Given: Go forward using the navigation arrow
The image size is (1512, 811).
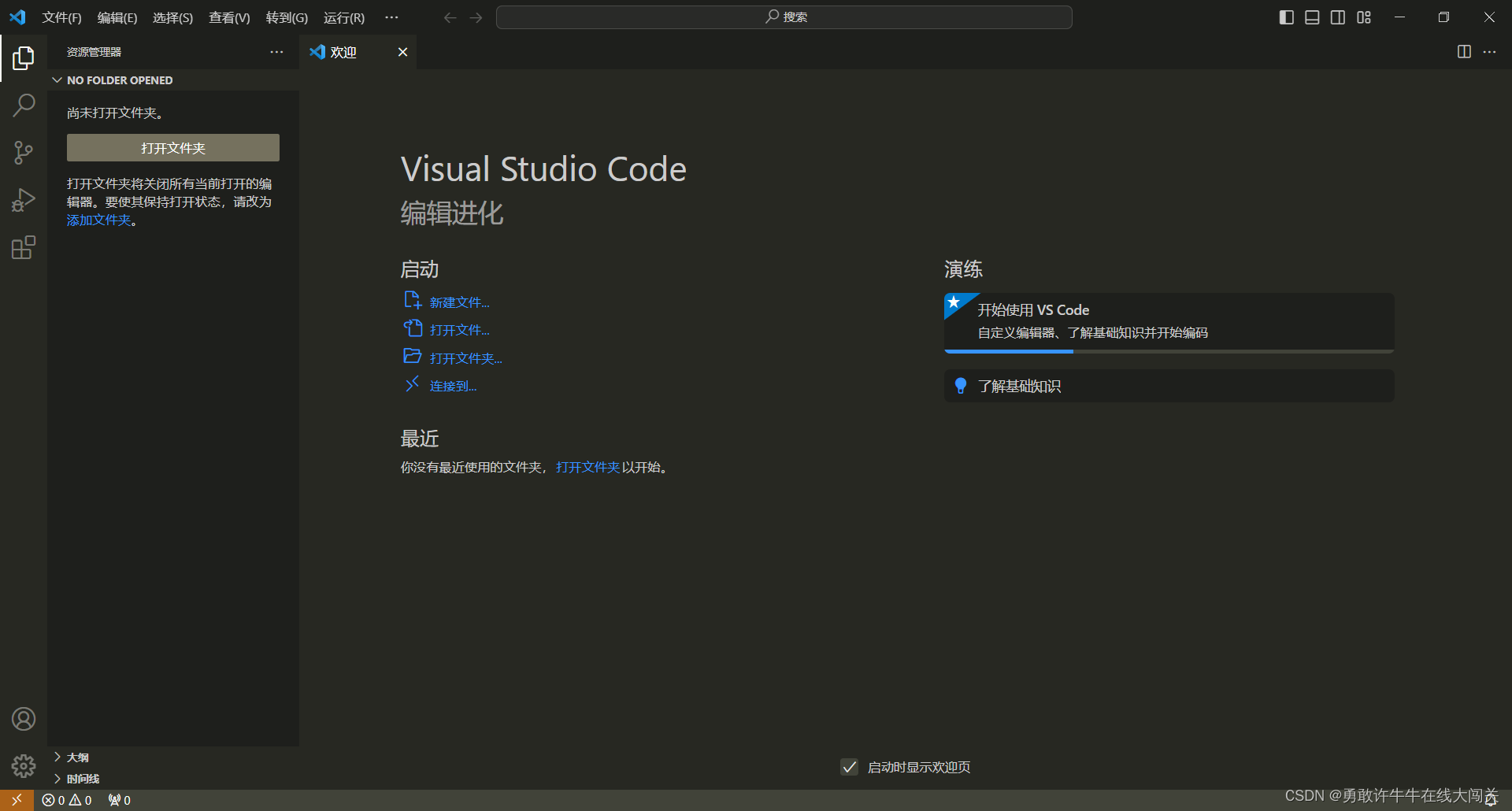Looking at the screenshot, I should coord(476,17).
